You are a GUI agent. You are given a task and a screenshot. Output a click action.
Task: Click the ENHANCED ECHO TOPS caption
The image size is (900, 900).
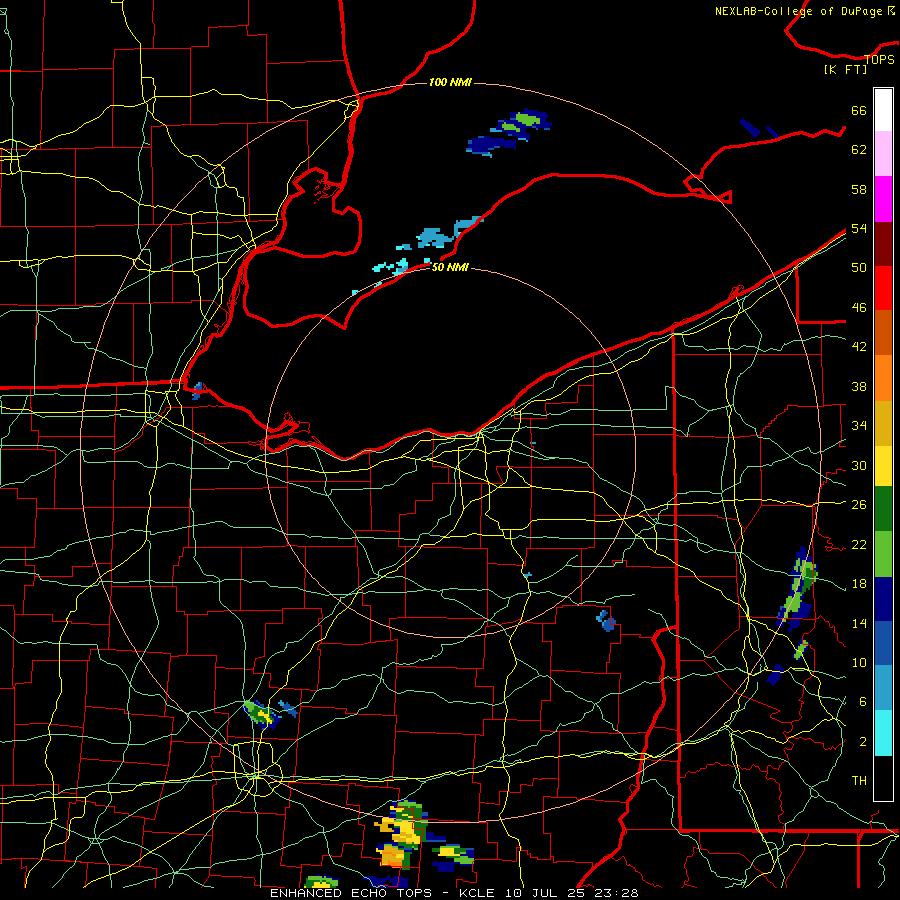click(x=351, y=893)
